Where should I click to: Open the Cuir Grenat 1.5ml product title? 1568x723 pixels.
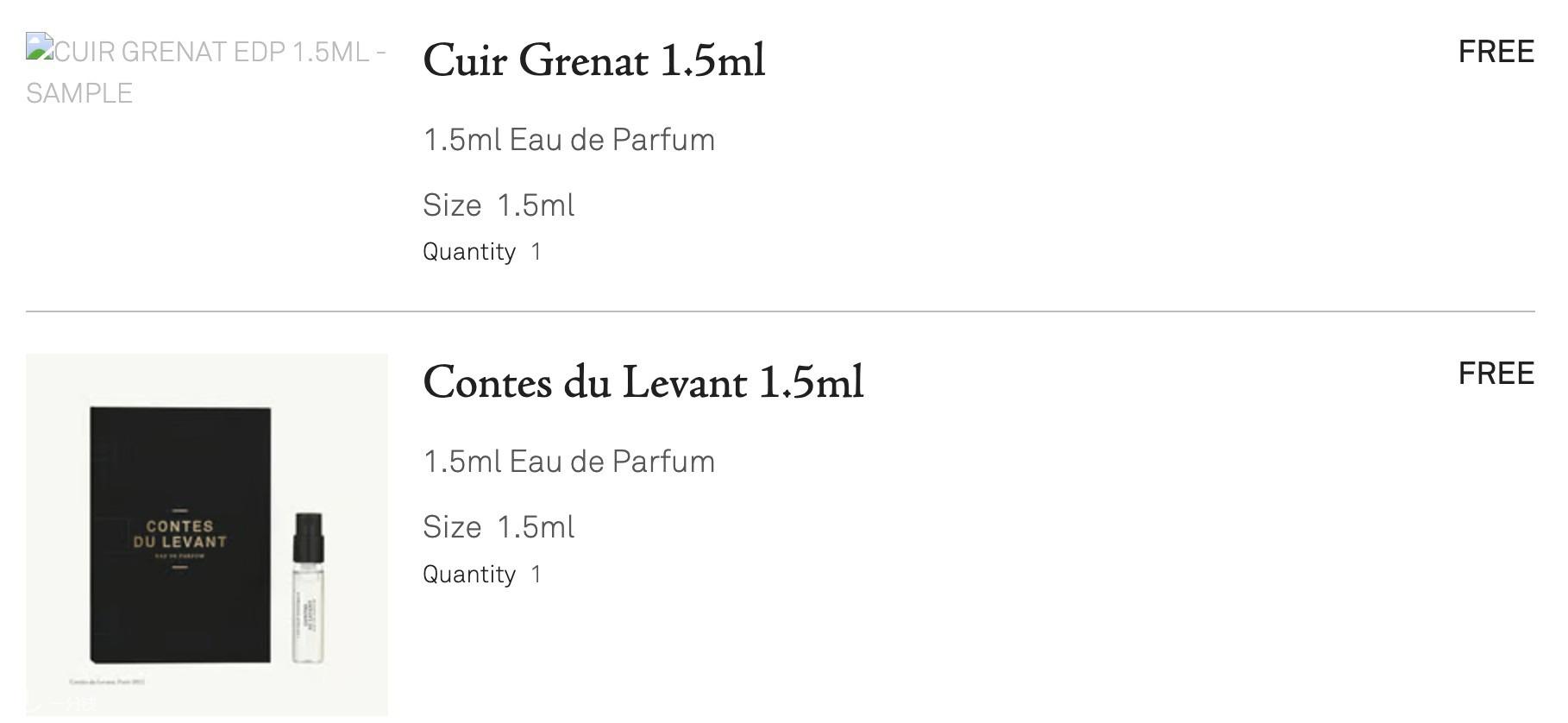coord(594,60)
